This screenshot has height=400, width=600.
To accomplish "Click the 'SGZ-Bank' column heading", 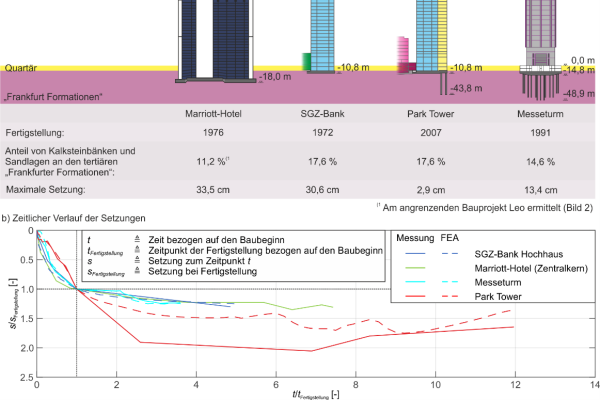I will coord(322,114).
